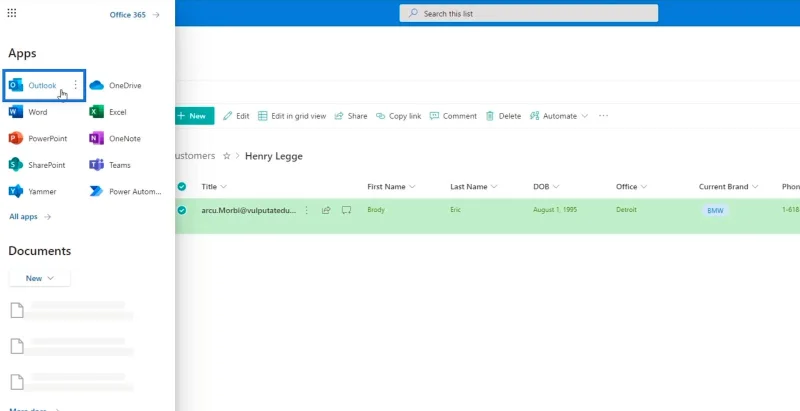
Task: Launch Teams from the Apps list
Action: pyautogui.click(x=110, y=165)
